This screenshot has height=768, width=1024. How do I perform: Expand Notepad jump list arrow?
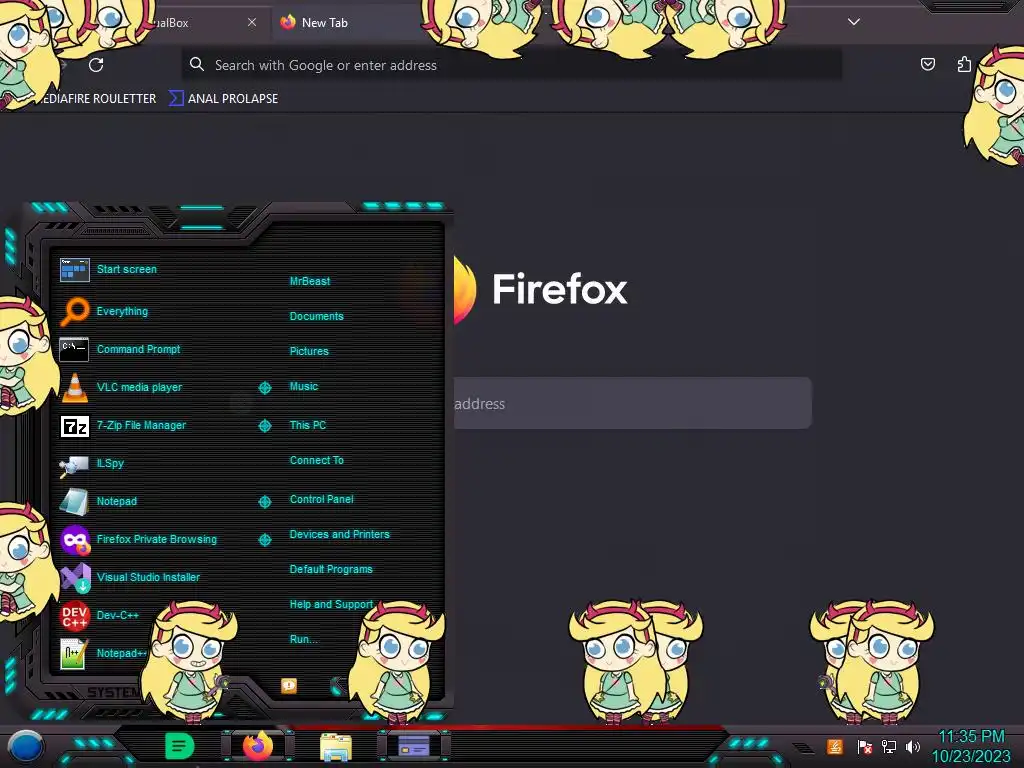click(x=264, y=502)
